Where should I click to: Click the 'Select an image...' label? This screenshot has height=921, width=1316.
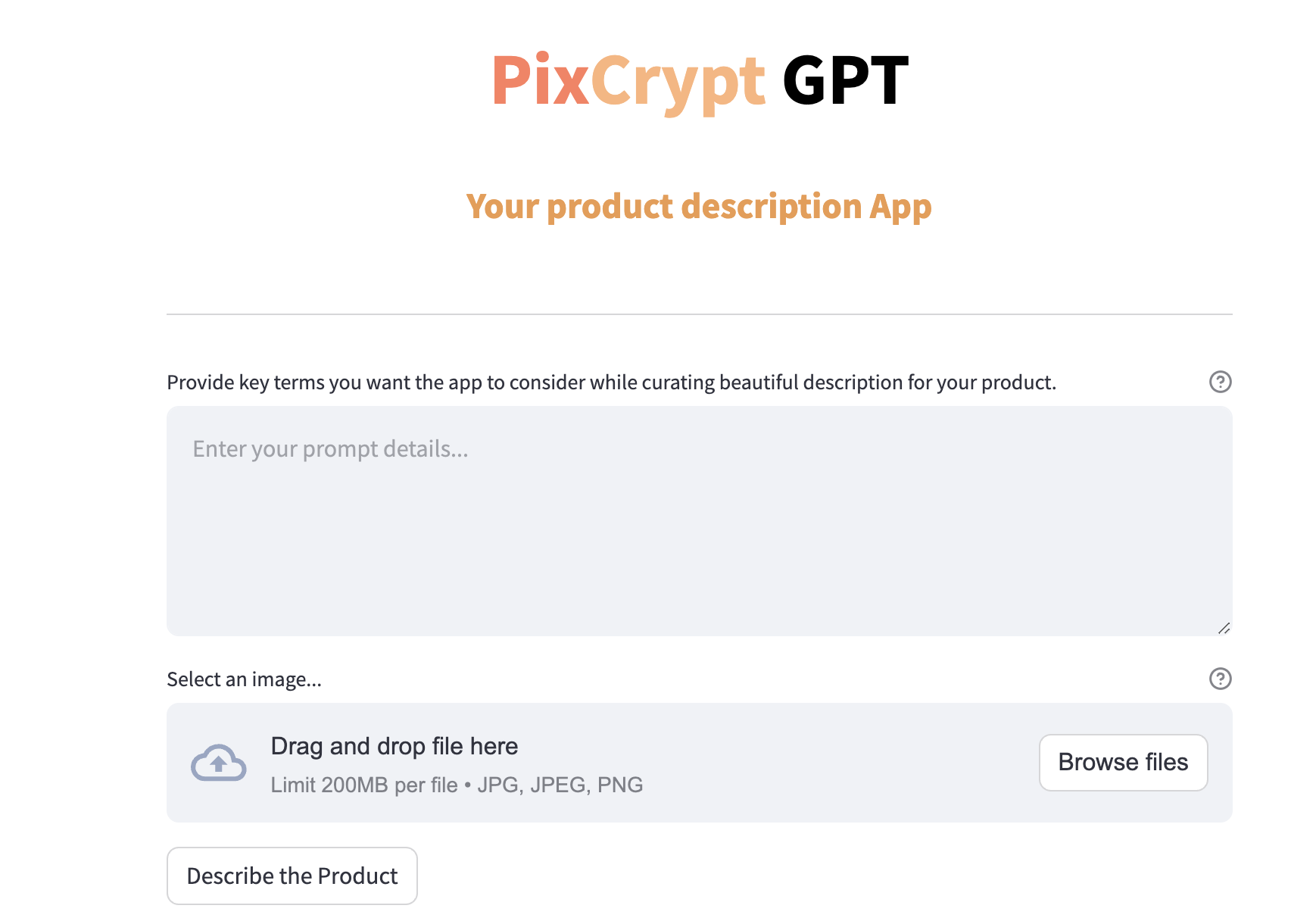(244, 679)
